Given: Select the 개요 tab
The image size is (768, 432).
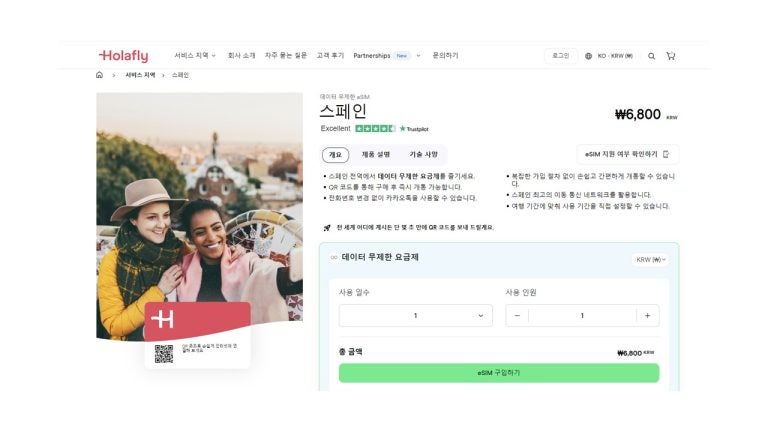Looking at the screenshot, I should 336,155.
